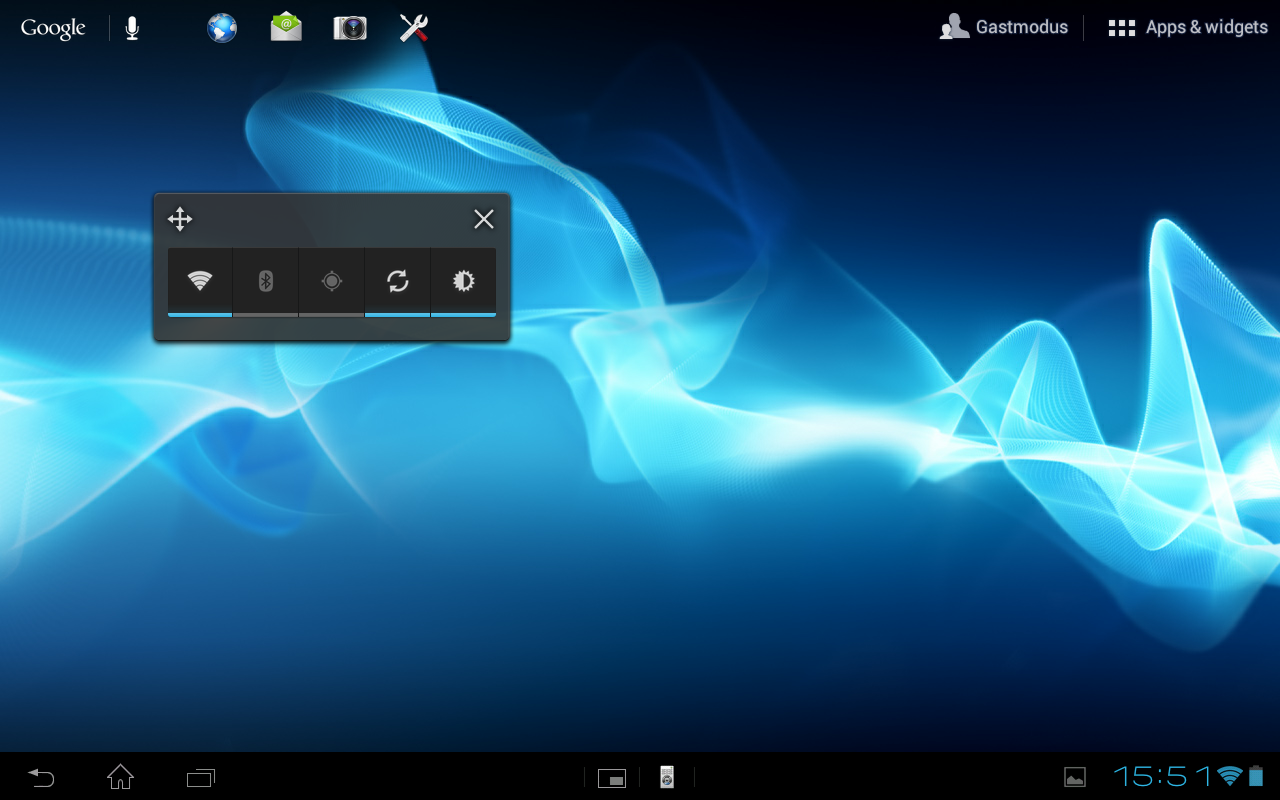The height and width of the screenshot is (800, 1280).
Task: Open the Settings wrench-and-screwdriver shortcut
Action: [414, 28]
